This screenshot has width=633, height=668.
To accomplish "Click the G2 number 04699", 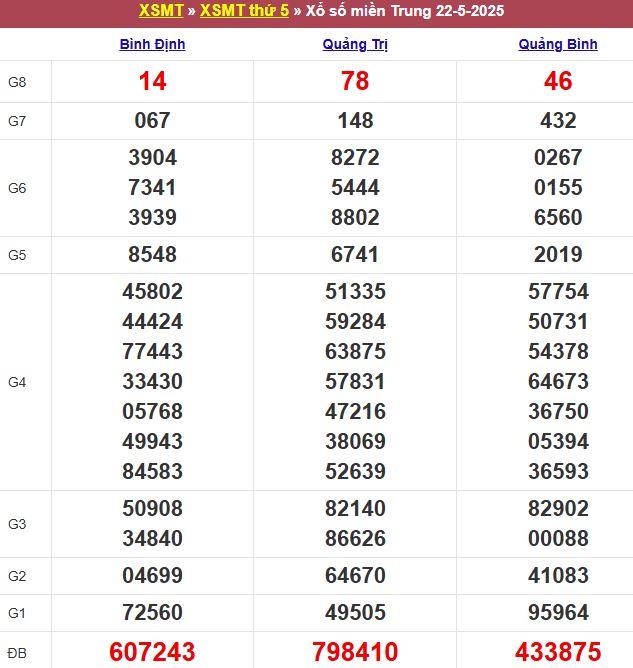I will 152,576.
